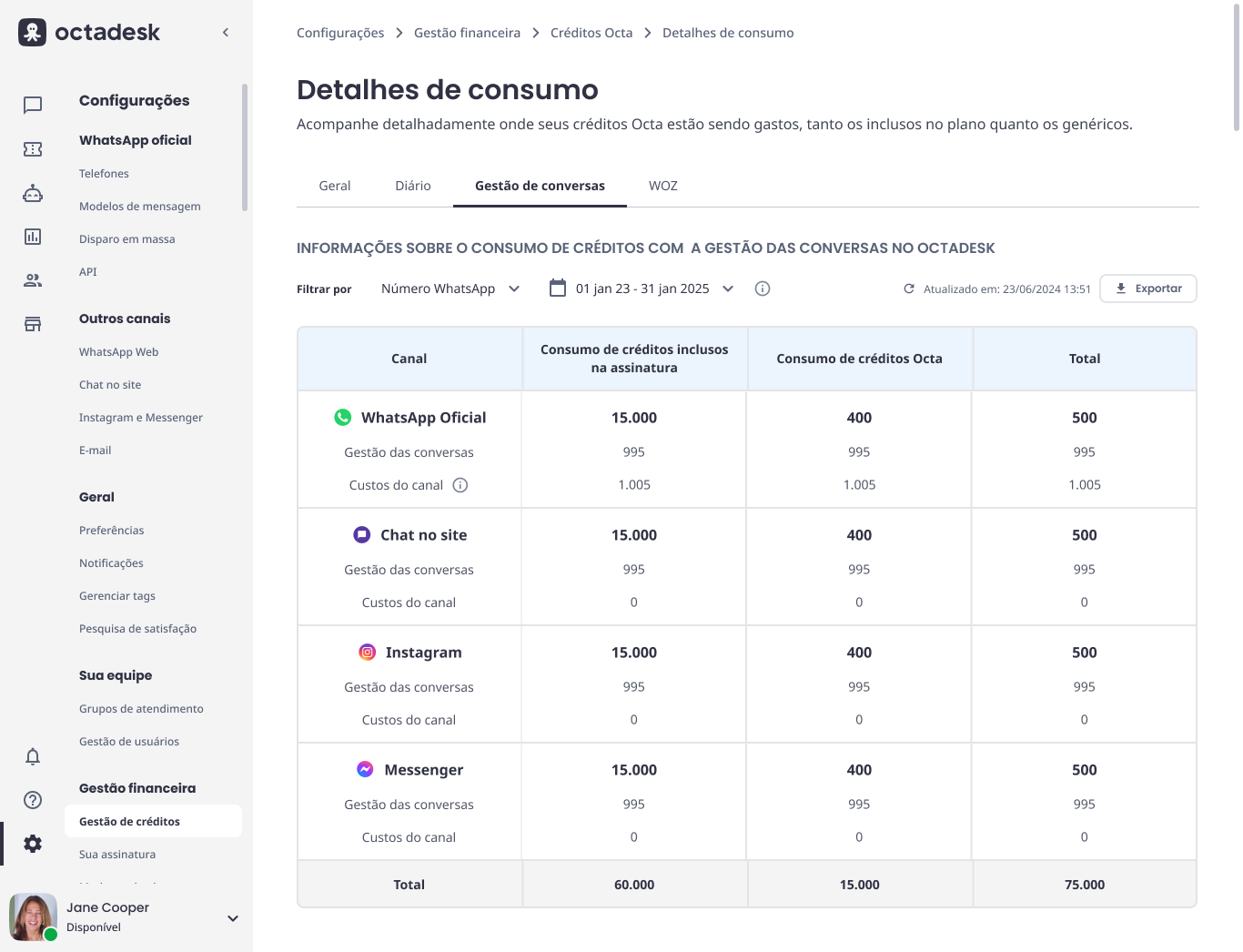
Task: Click the Atualizado em timestamp text
Action: [1007, 289]
